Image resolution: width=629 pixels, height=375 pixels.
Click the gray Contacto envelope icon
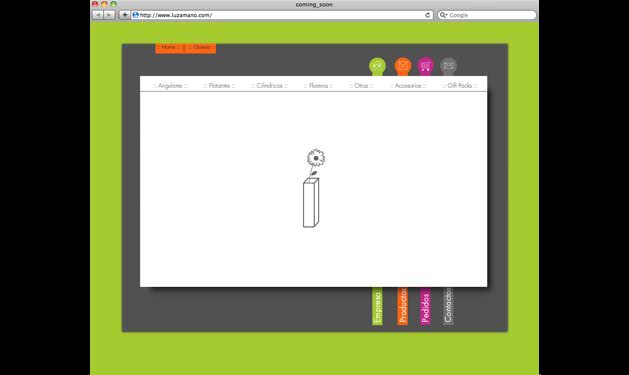pyautogui.click(x=448, y=66)
